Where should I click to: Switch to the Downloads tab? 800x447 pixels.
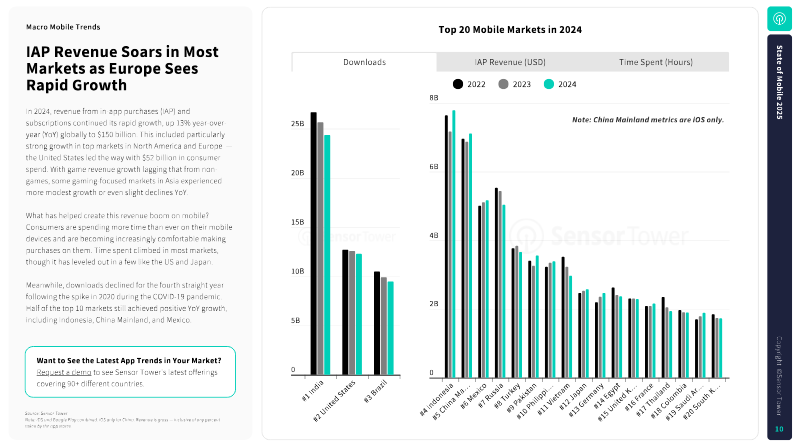pyautogui.click(x=364, y=62)
